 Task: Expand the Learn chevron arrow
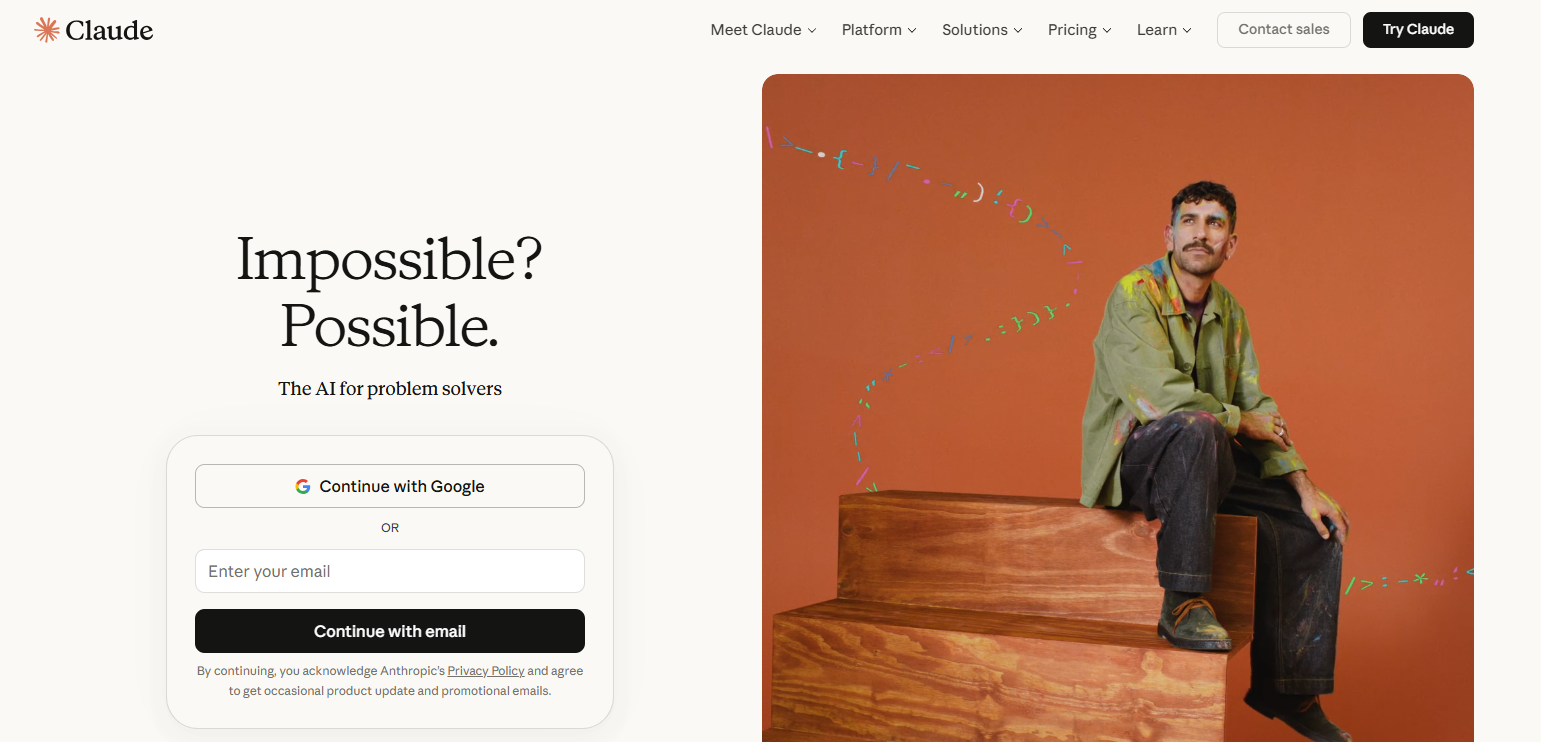tap(1187, 31)
